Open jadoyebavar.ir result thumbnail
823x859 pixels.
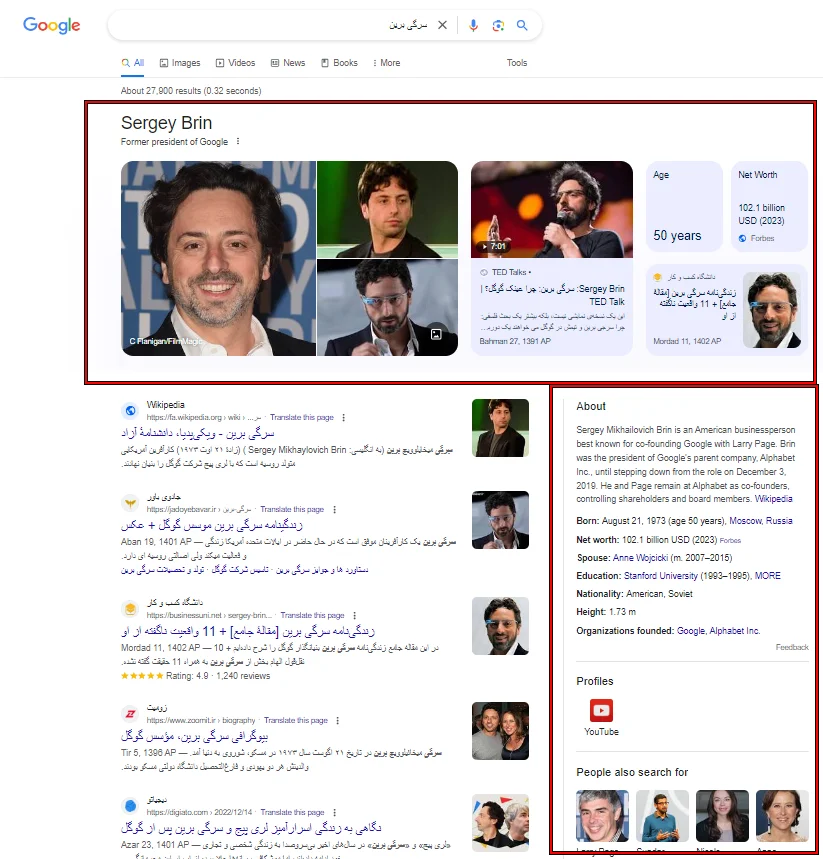click(x=500, y=520)
